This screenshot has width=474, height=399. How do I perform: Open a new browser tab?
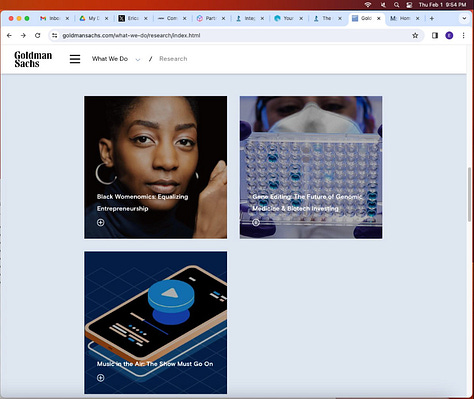pyautogui.click(x=432, y=18)
